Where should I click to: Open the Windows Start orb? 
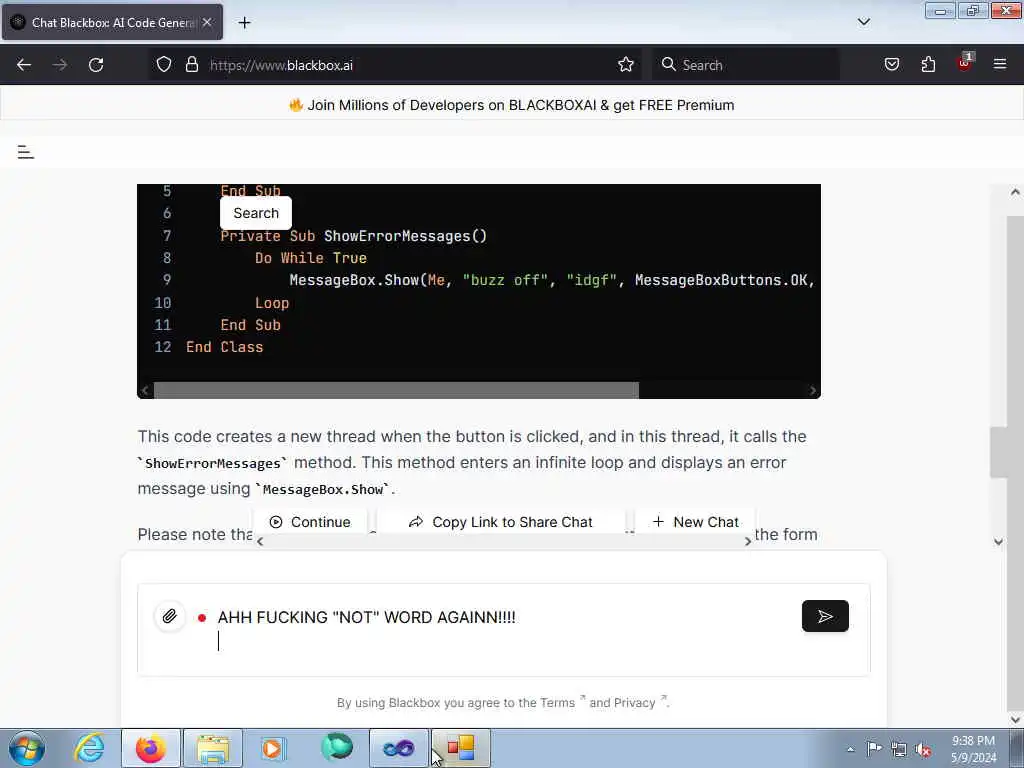coord(26,748)
